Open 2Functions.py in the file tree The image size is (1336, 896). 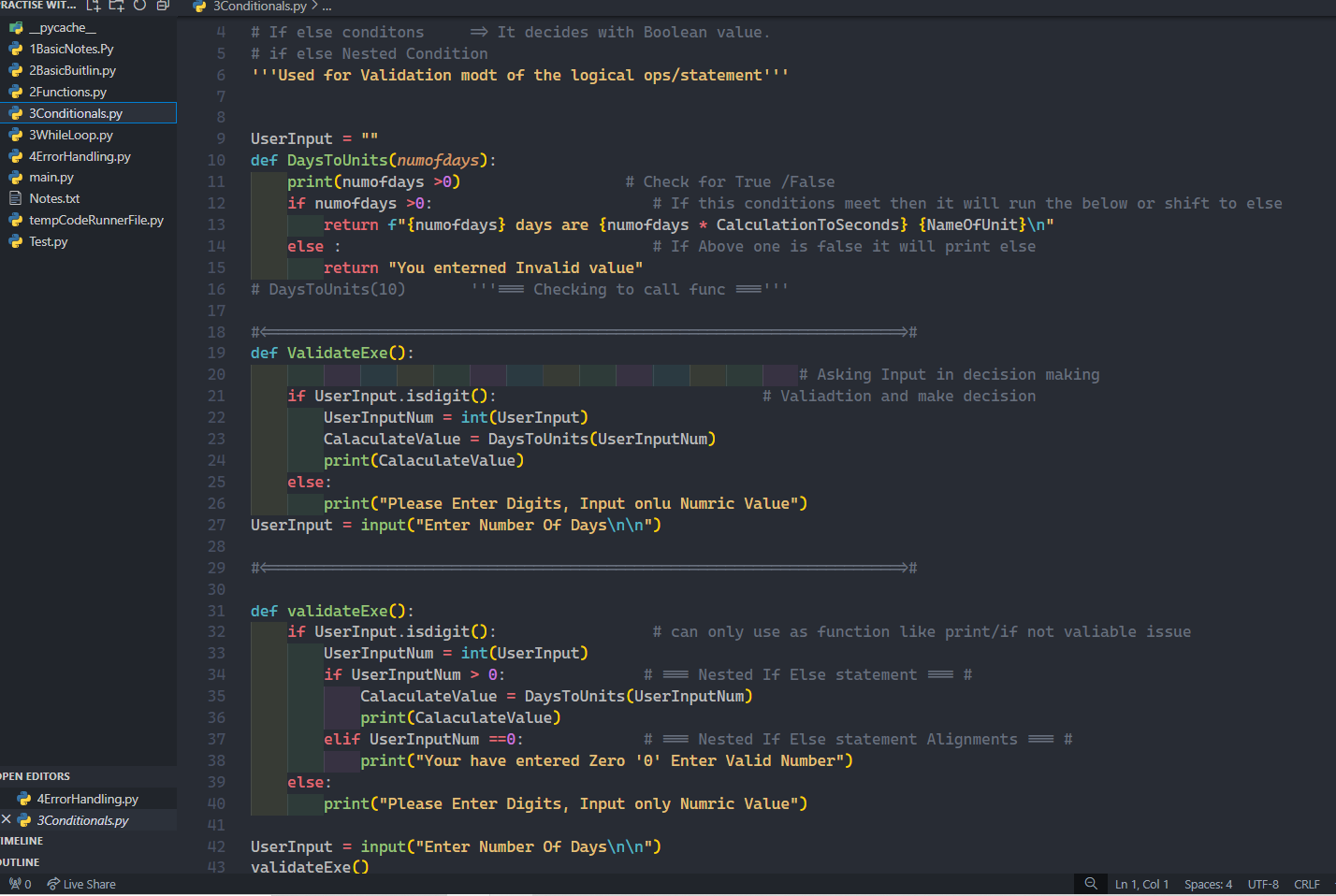[67, 92]
